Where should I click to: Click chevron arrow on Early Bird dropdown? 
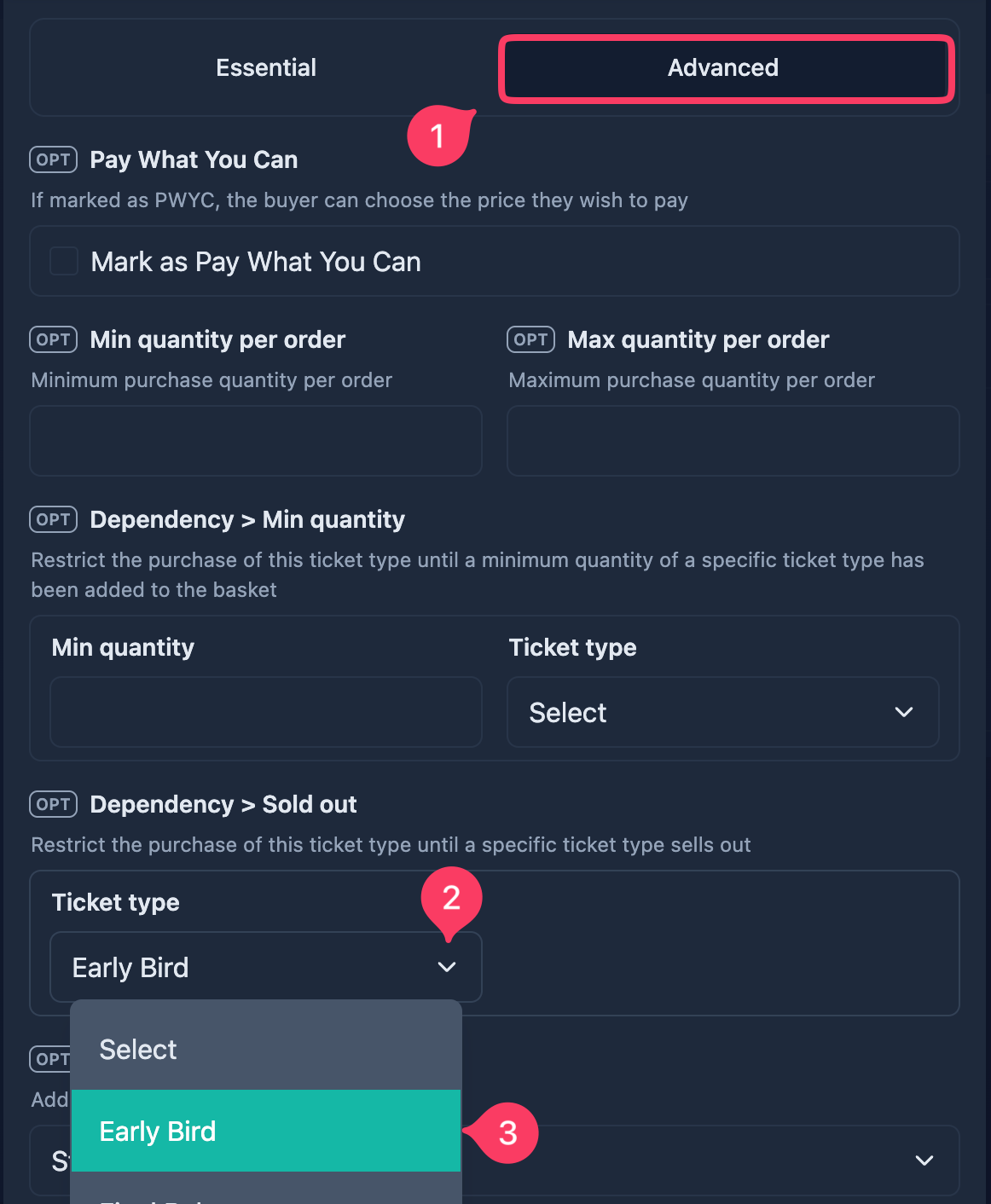tap(447, 967)
